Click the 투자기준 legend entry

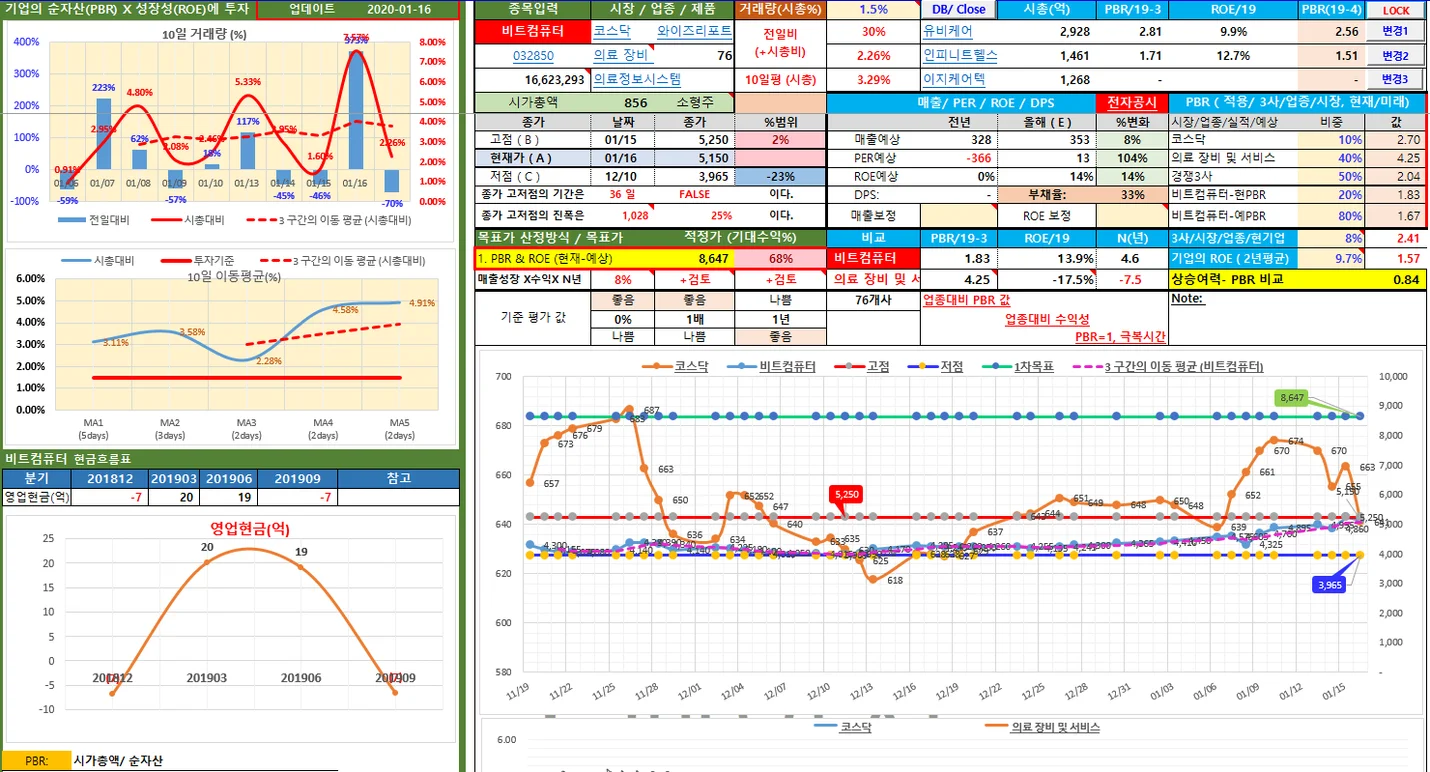(196, 260)
